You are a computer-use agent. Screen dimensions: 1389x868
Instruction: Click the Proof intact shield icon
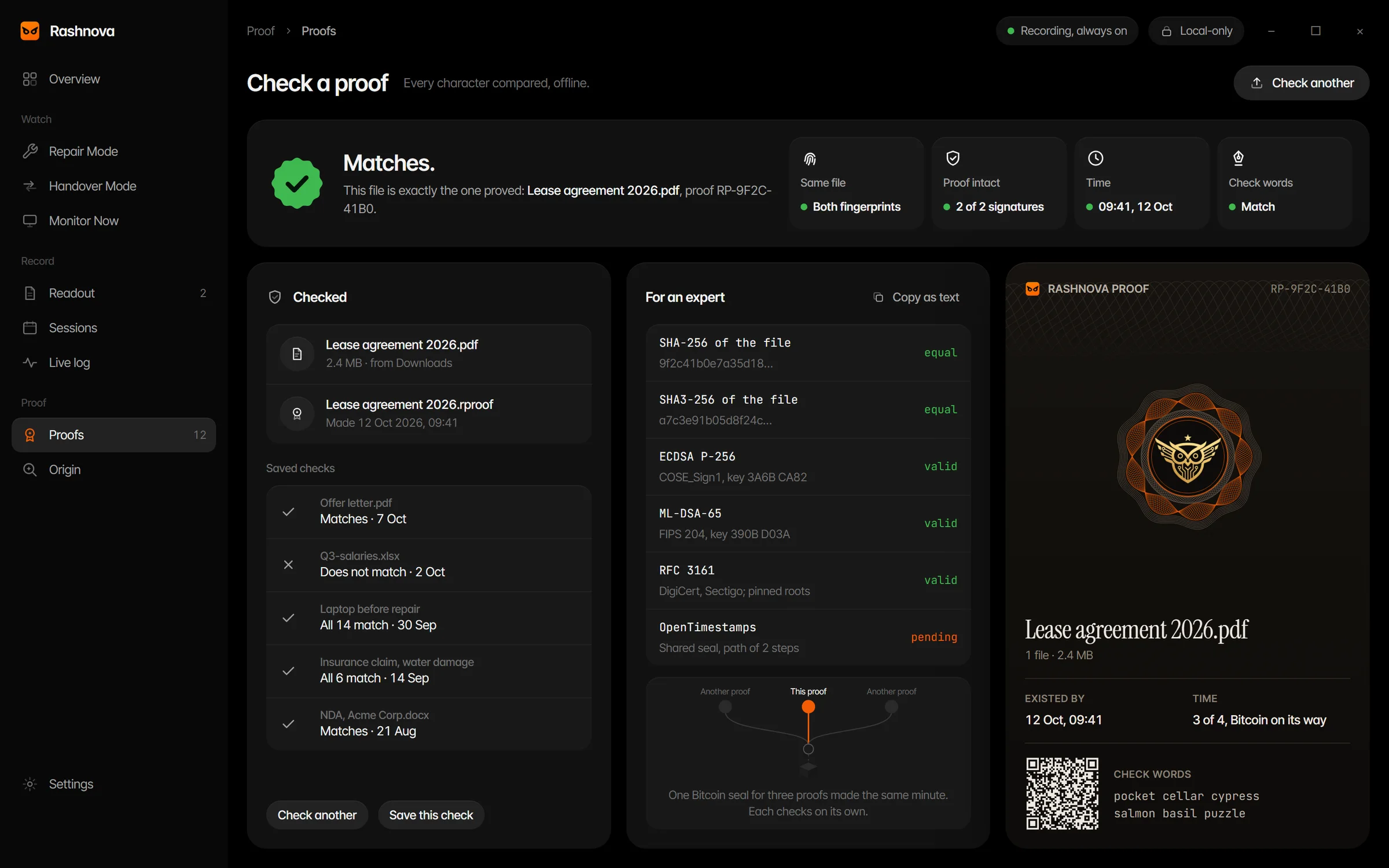[x=953, y=158]
